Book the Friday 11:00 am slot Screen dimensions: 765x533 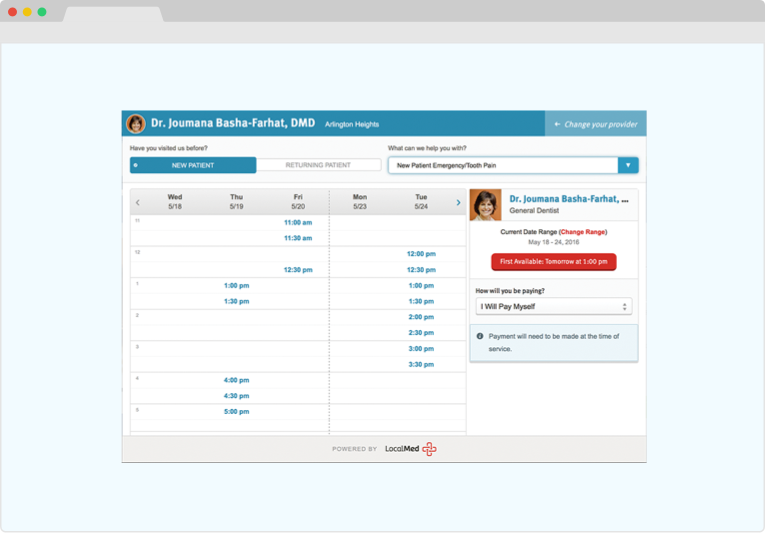tap(298, 223)
